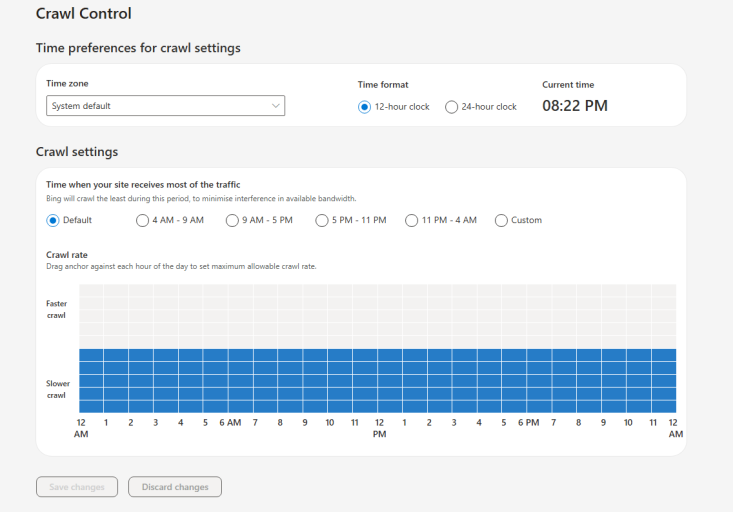Viewport: 733px width, 512px height.
Task: Click the Slower crawl axis label
Action: pyautogui.click(x=57, y=389)
